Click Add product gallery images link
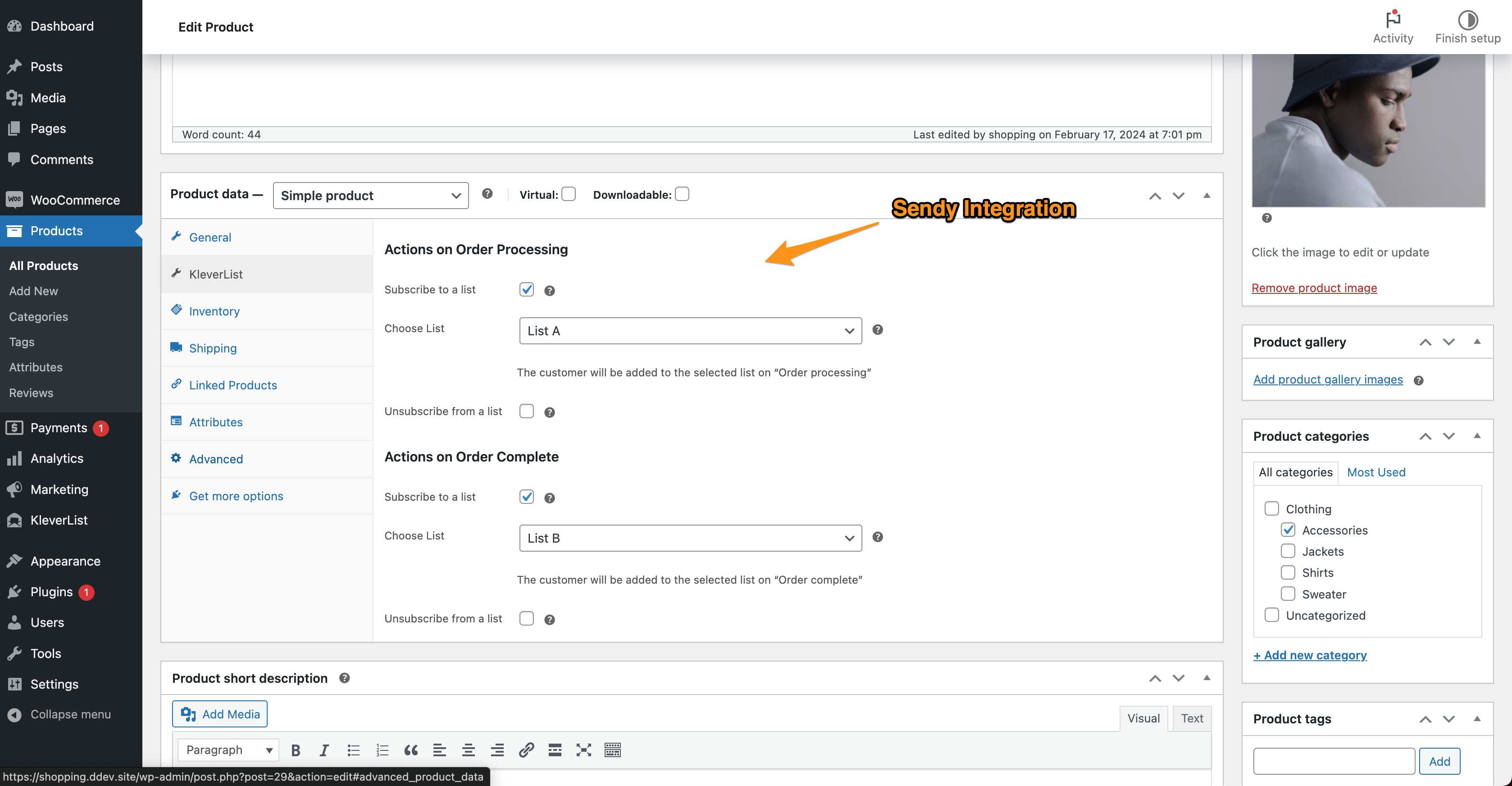 [1328, 379]
